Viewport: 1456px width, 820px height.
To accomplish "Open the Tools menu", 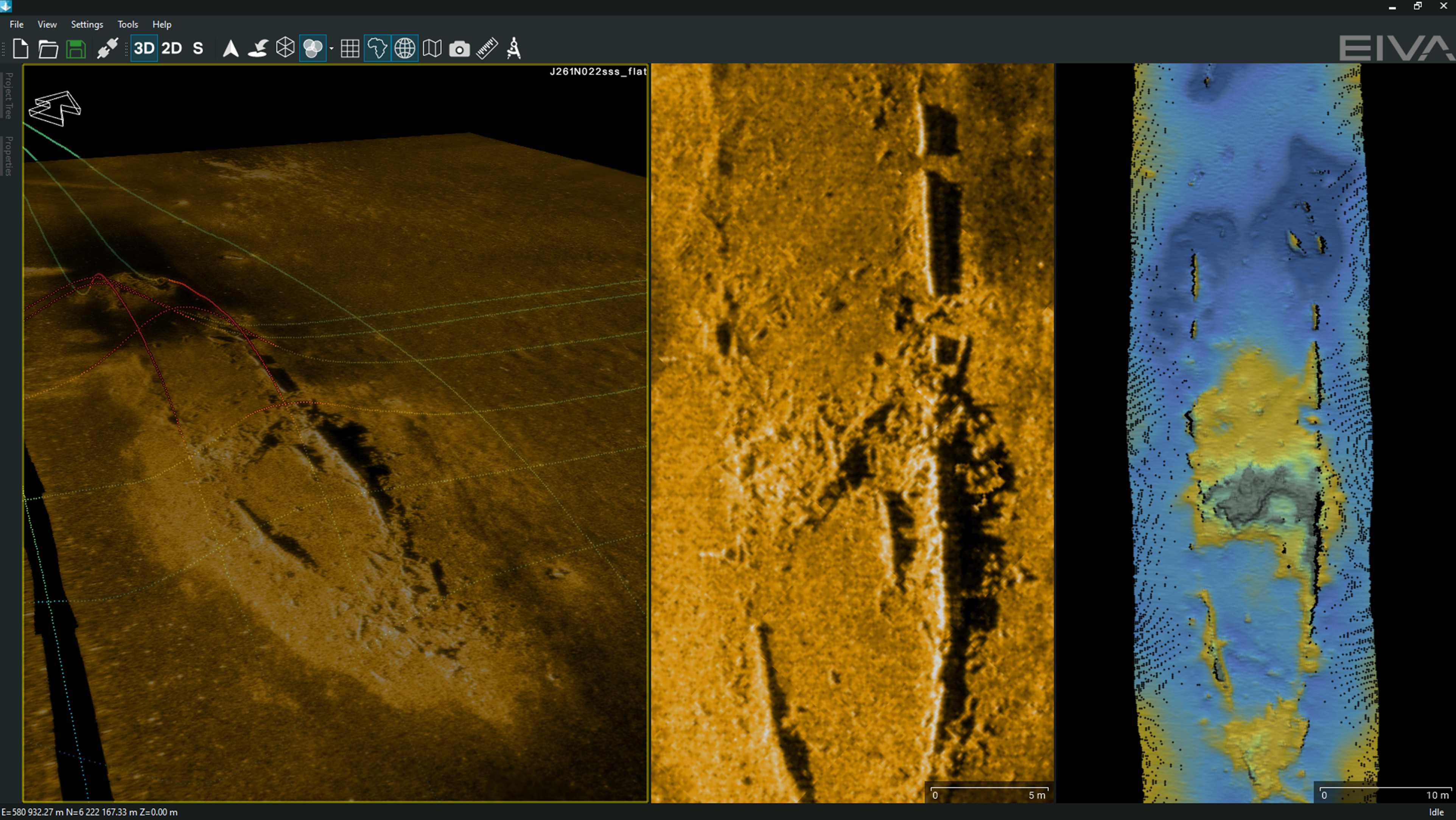I will click(x=127, y=24).
